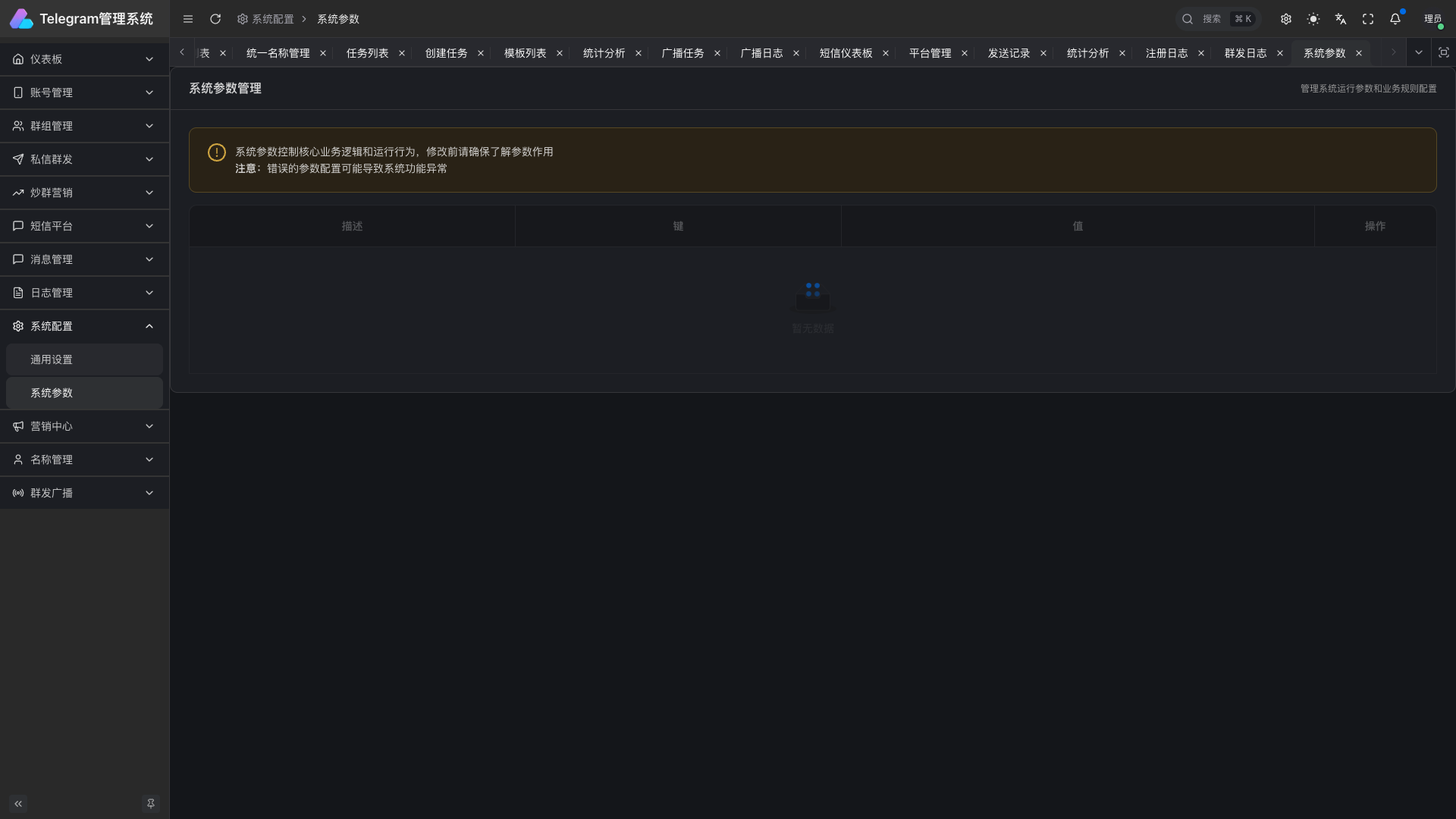Image resolution: width=1456 pixels, height=819 pixels.
Task: Select 通用设置 in the sidebar
Action: tap(52, 359)
